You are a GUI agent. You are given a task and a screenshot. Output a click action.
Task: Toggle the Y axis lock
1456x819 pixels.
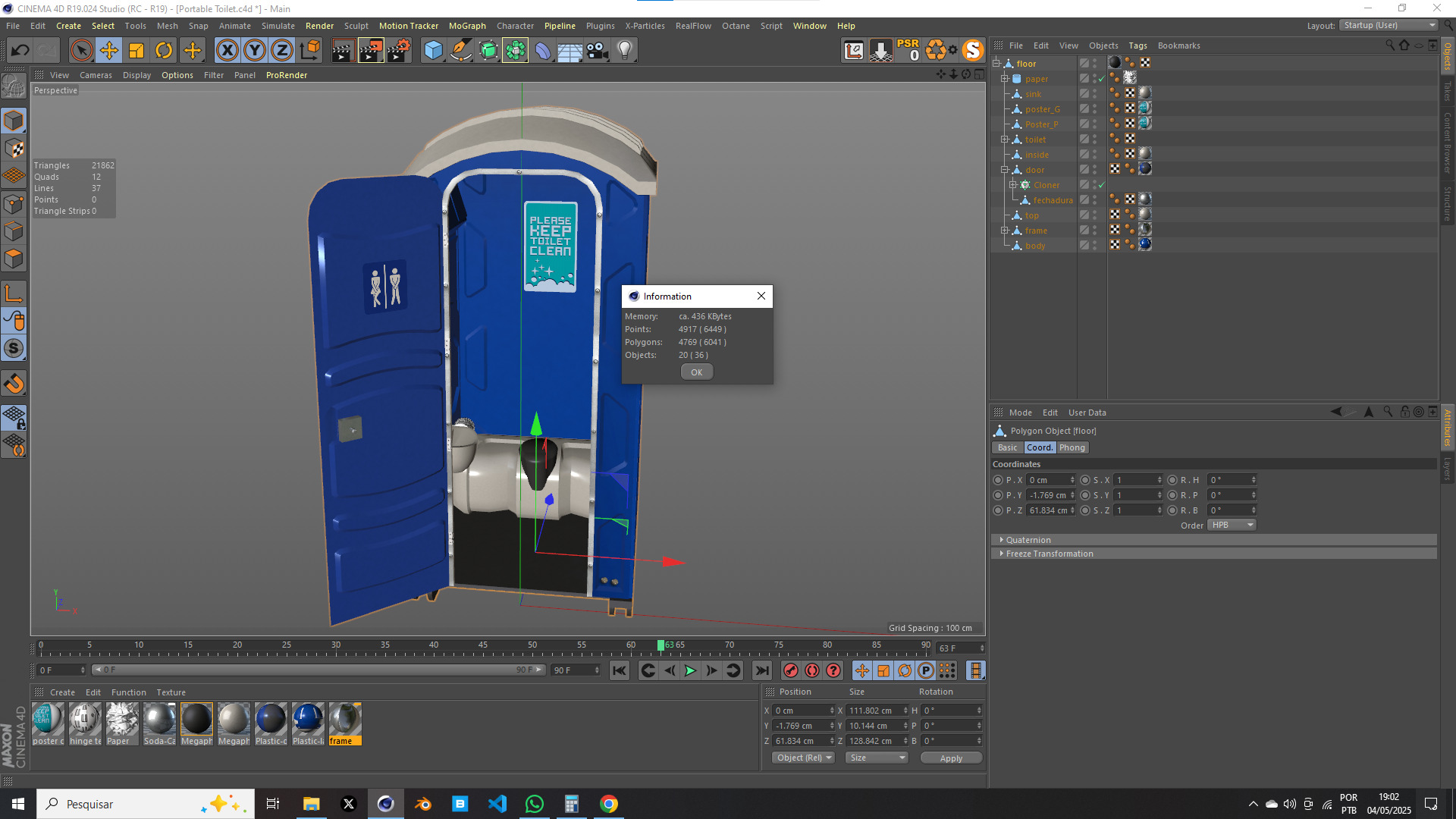point(255,51)
